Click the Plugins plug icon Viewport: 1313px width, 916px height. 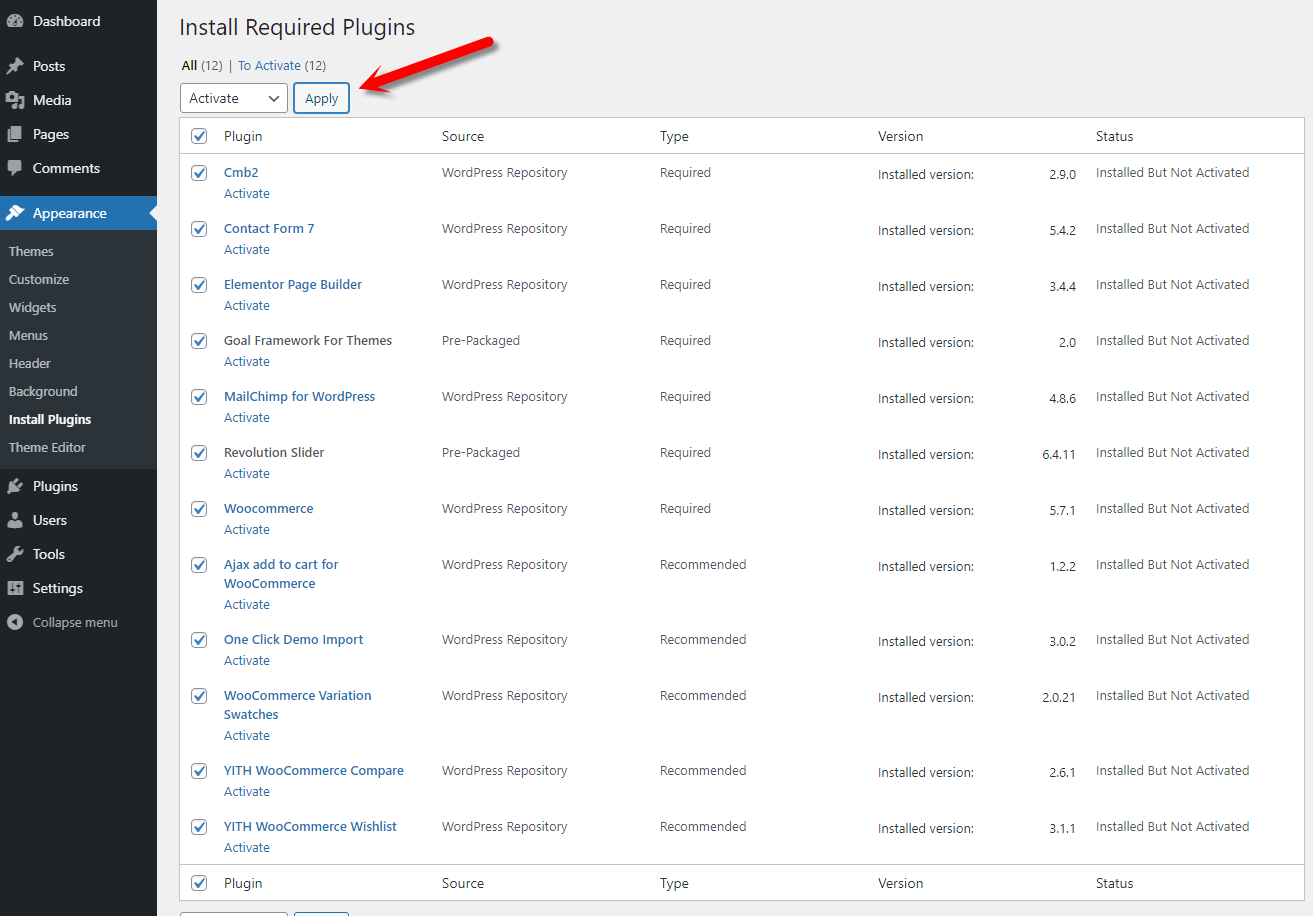click(x=15, y=486)
